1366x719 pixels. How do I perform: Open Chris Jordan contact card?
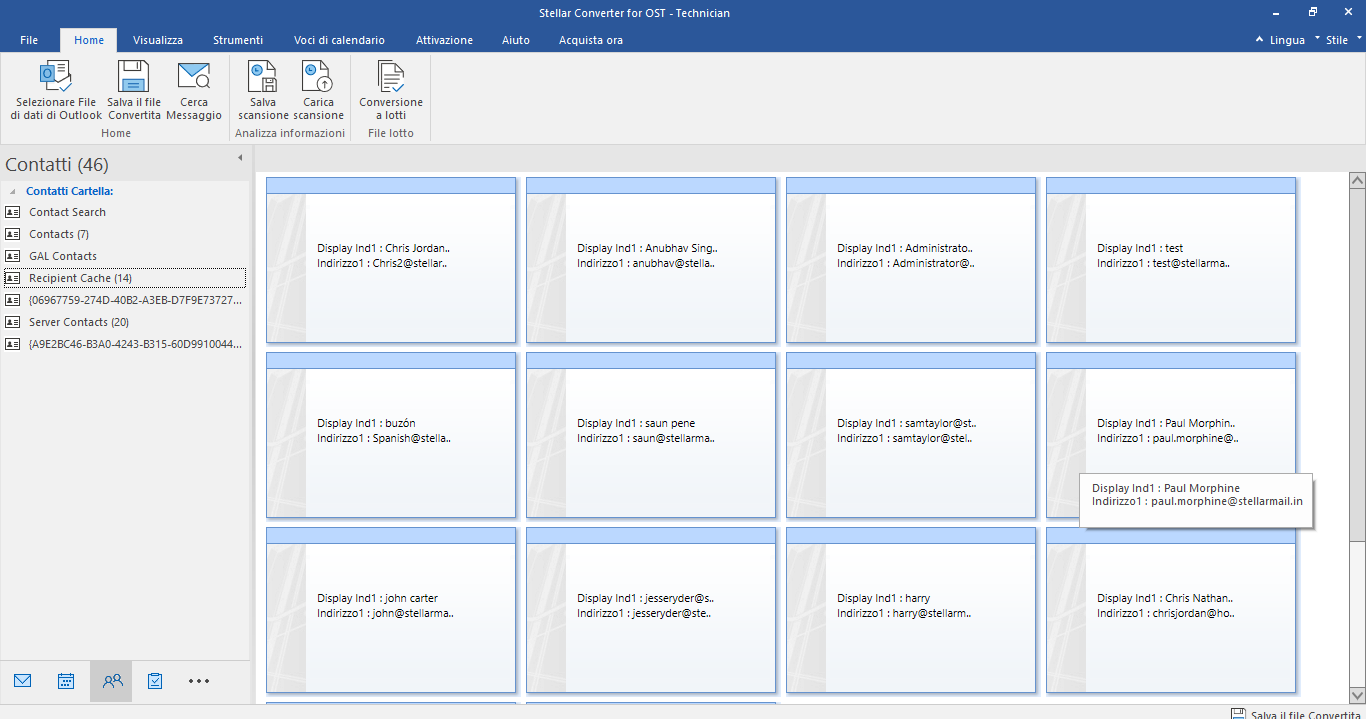391,260
